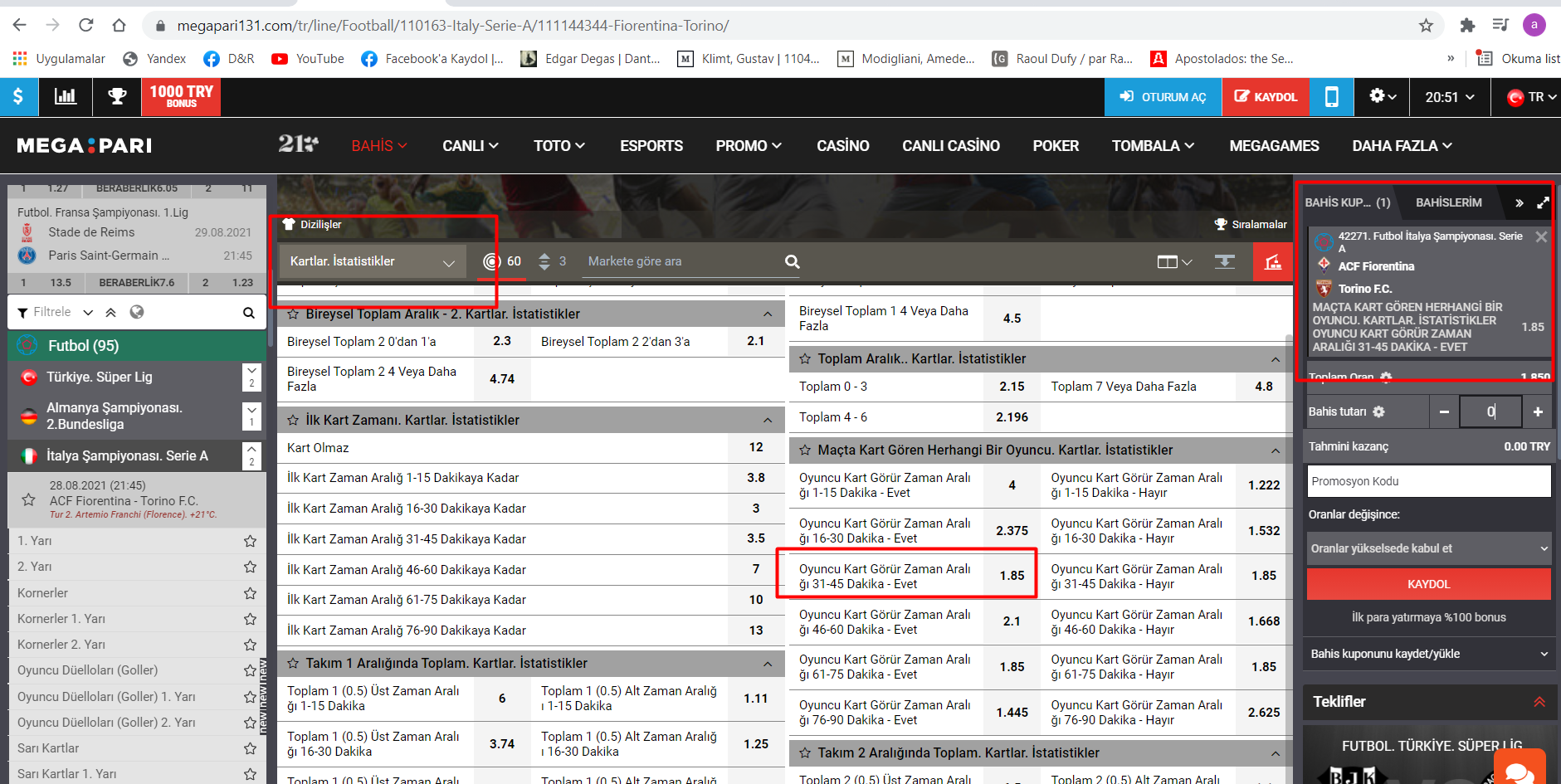Image resolution: width=1561 pixels, height=784 pixels.
Task: Open the 20:51 time zone dropdown
Action: coord(1450,97)
